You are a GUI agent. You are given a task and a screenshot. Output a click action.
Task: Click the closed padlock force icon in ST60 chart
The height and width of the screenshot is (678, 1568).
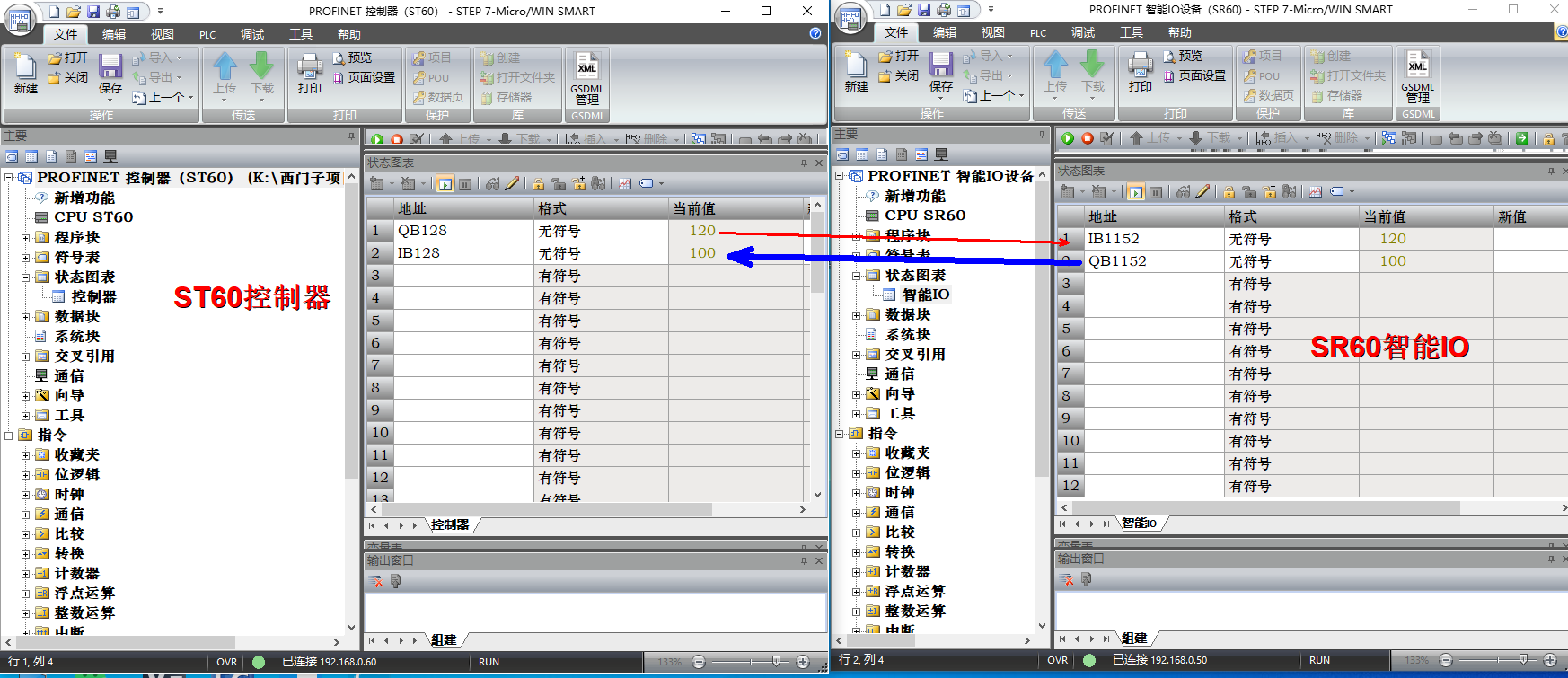538,183
